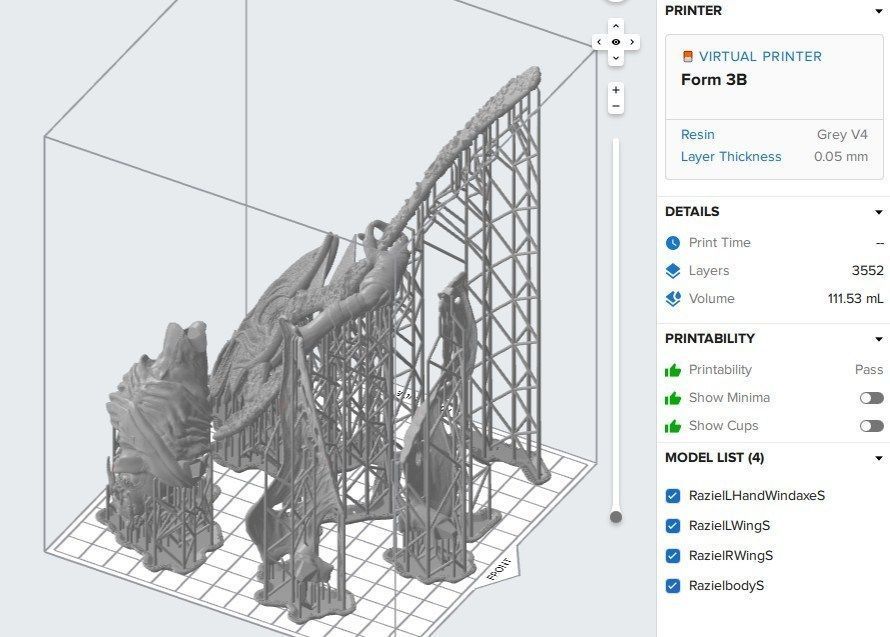The height and width of the screenshot is (637, 890).
Task: Click the Pass printability status
Action: (x=869, y=370)
